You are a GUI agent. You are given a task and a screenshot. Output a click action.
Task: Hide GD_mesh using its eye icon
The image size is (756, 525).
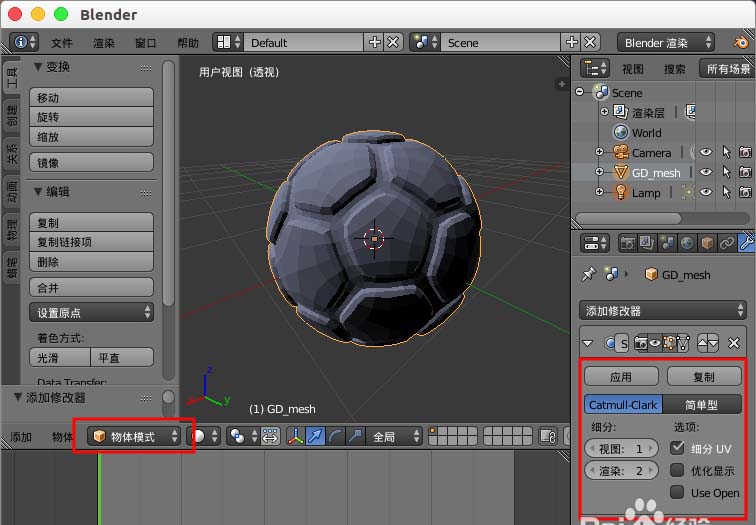[706, 172]
